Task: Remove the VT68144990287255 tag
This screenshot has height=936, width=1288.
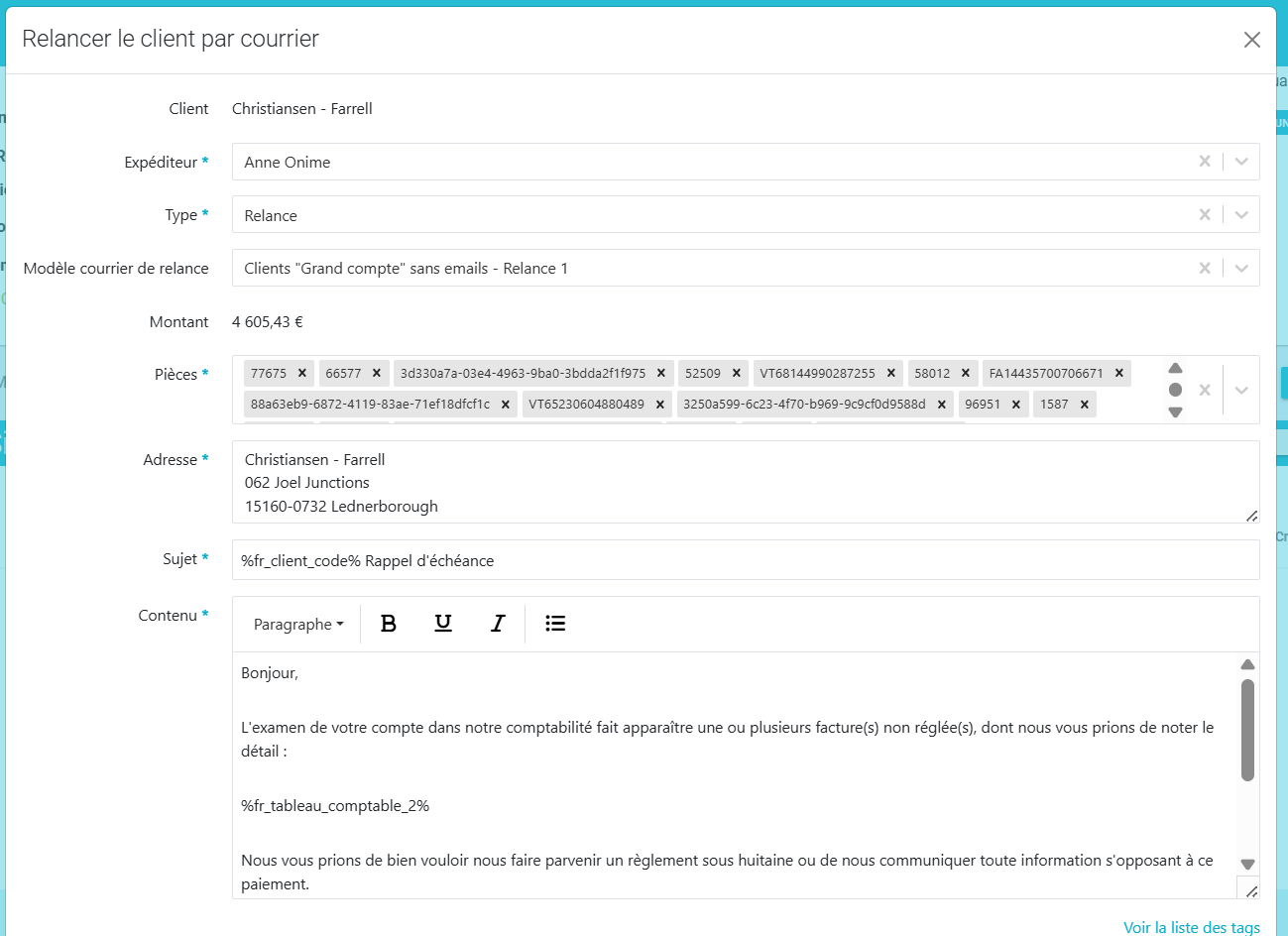Action: [x=891, y=373]
